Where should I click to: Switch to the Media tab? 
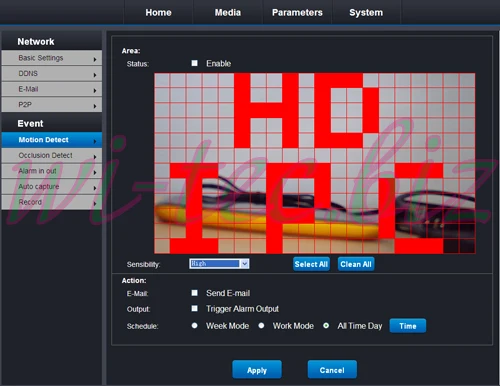228,12
